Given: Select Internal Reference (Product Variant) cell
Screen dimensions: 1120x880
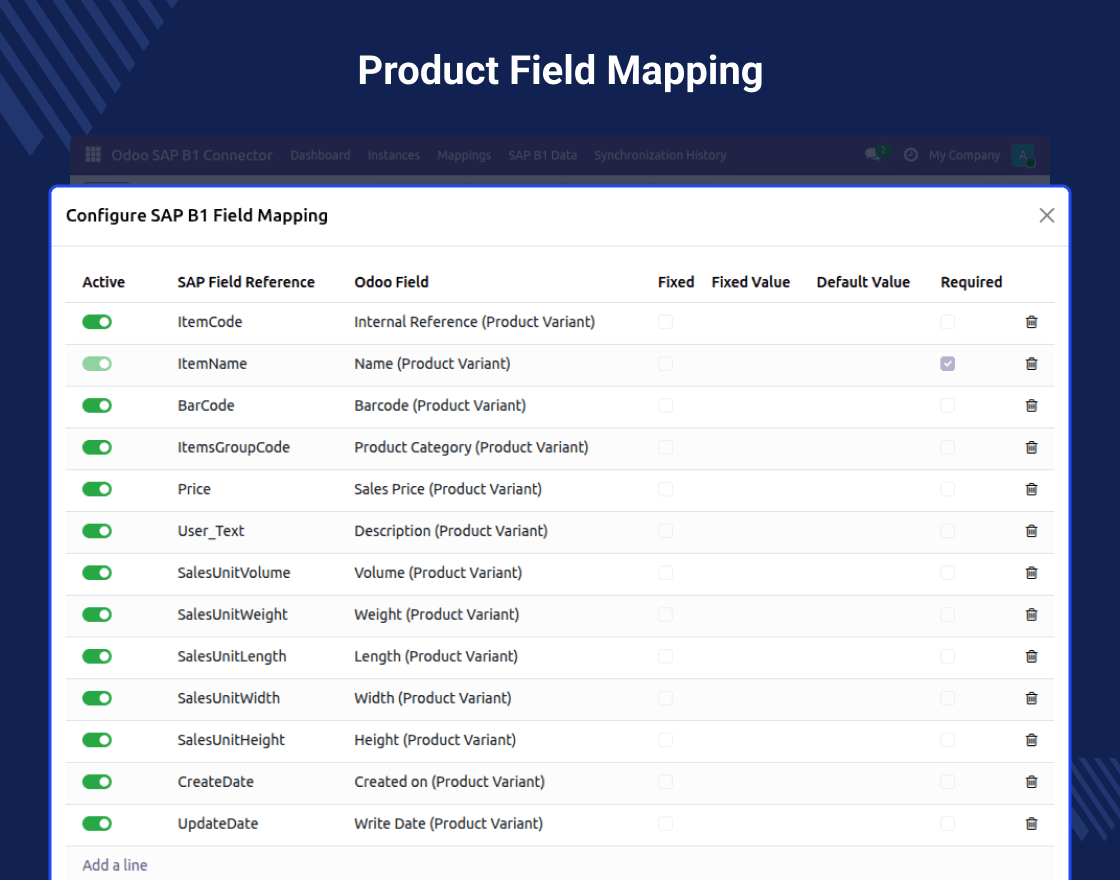Looking at the screenshot, I should (x=474, y=322).
